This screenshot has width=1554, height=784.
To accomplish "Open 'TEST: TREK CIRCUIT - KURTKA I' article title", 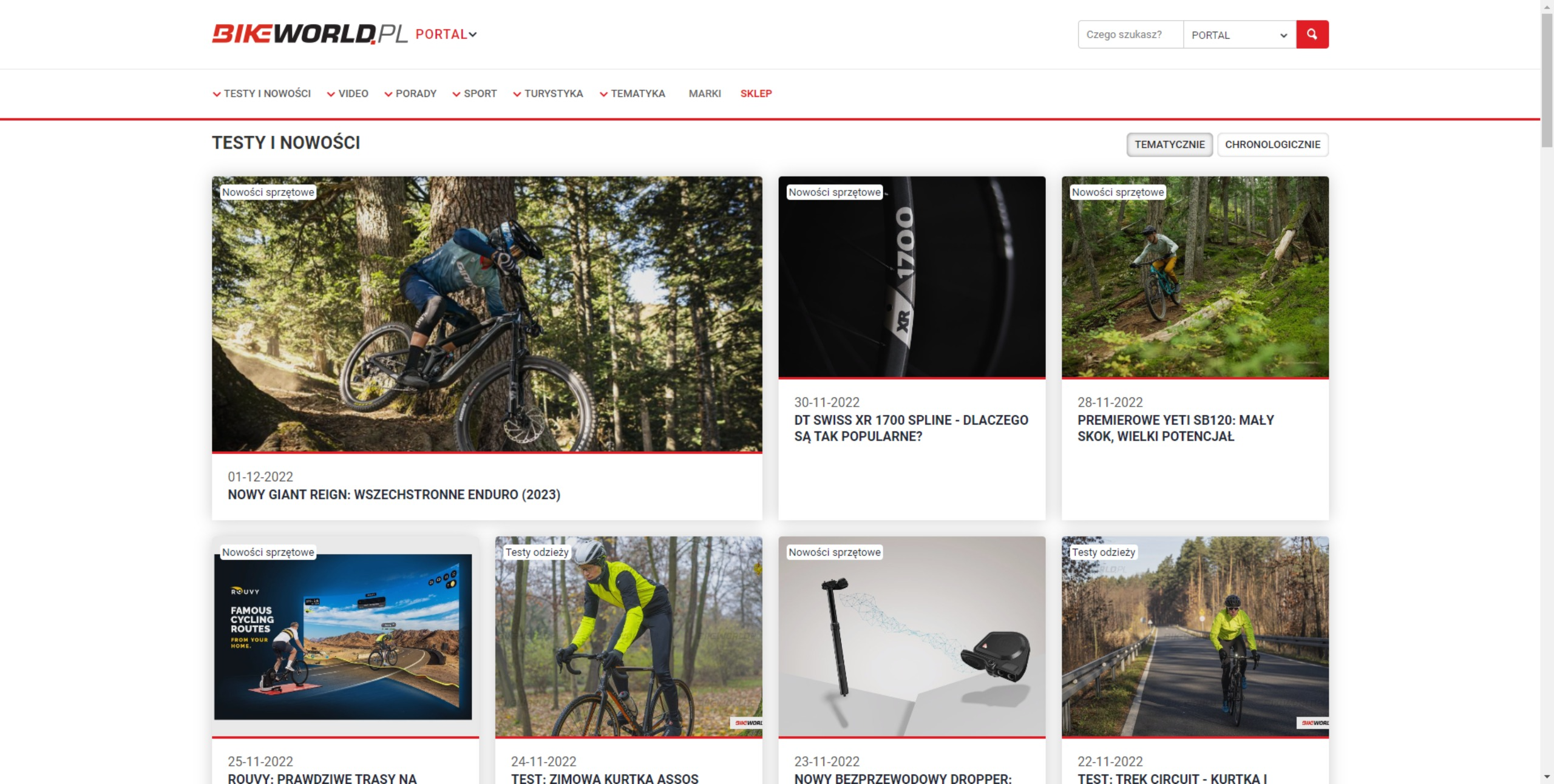I will [x=1172, y=779].
